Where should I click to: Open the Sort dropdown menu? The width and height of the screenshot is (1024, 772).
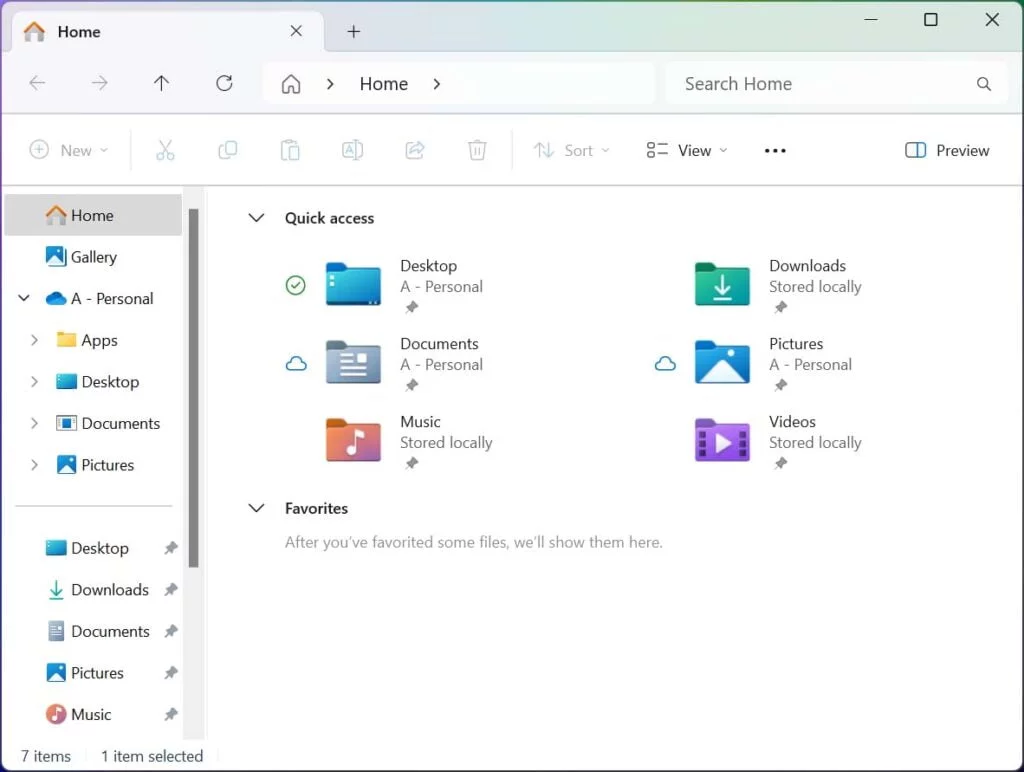572,150
